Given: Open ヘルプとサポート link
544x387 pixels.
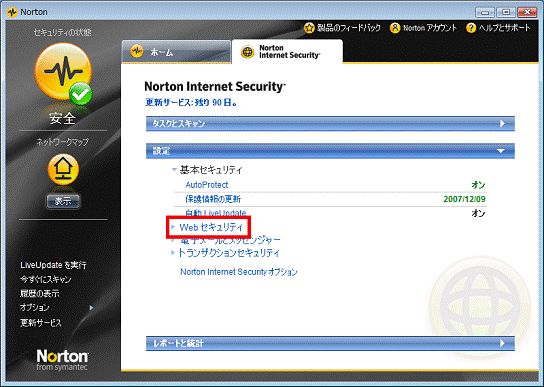Looking at the screenshot, I should click(x=504, y=28).
